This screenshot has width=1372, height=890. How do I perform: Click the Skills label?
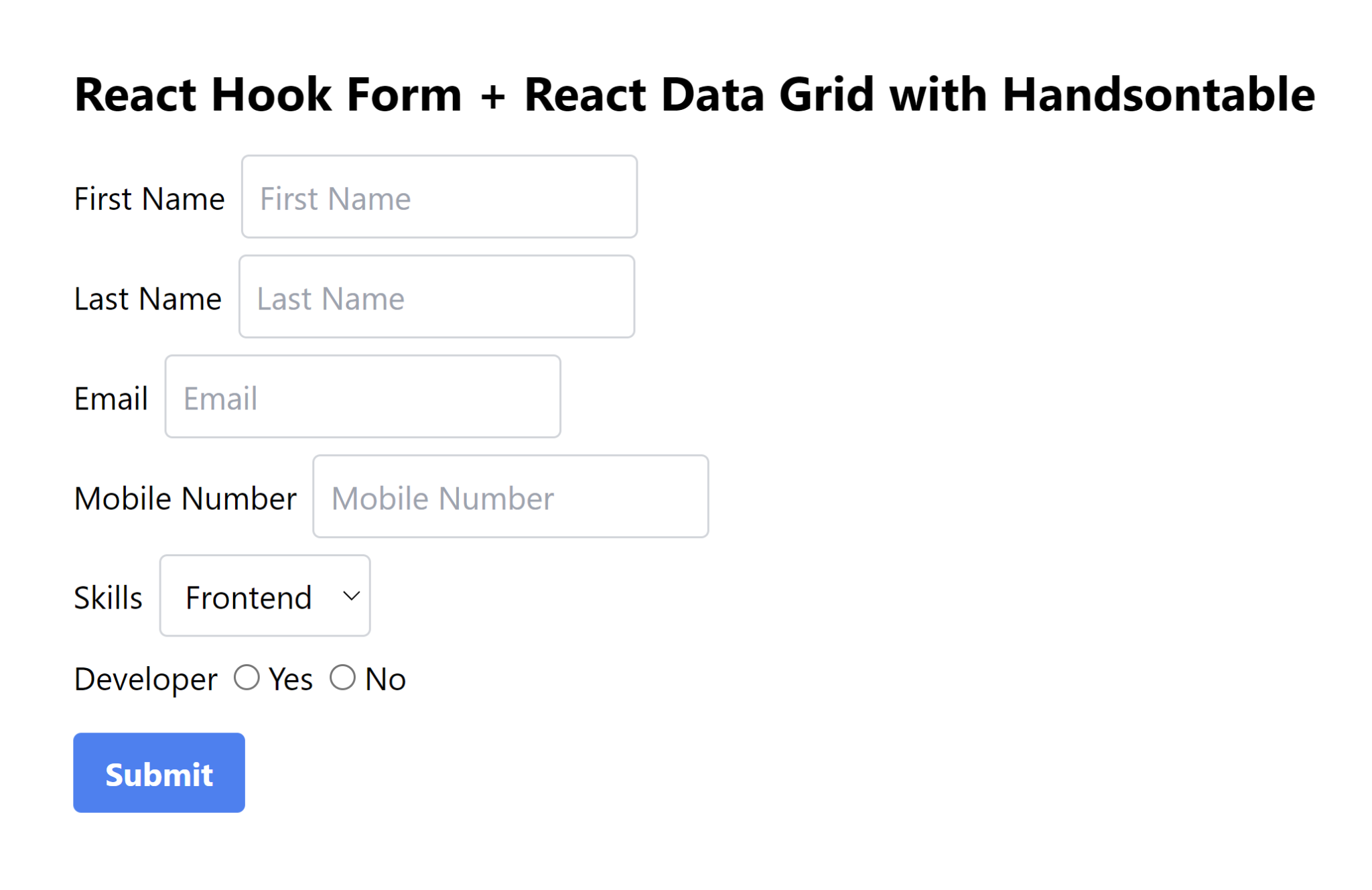point(108,596)
